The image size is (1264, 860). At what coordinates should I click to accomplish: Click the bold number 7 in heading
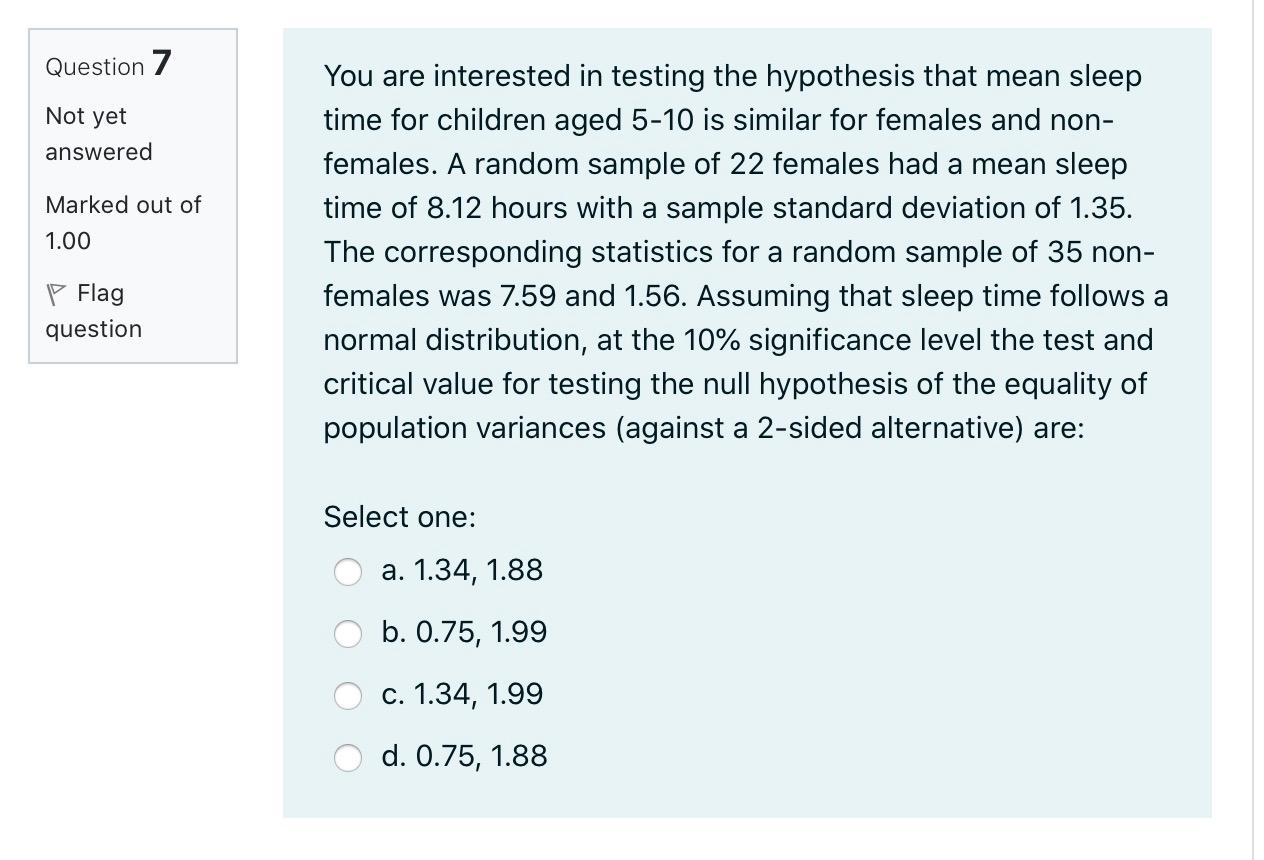point(162,63)
